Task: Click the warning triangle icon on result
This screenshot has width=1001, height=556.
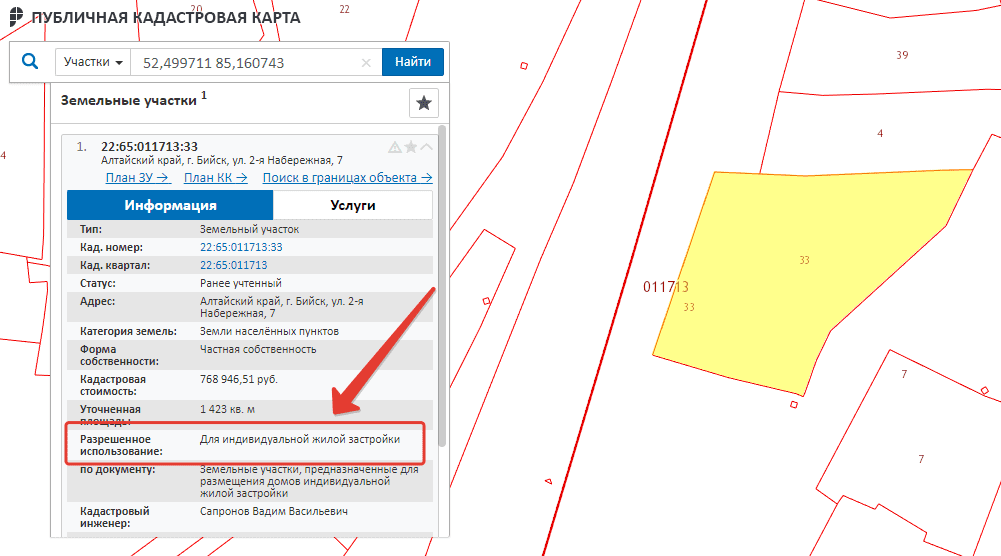Action: (x=395, y=148)
